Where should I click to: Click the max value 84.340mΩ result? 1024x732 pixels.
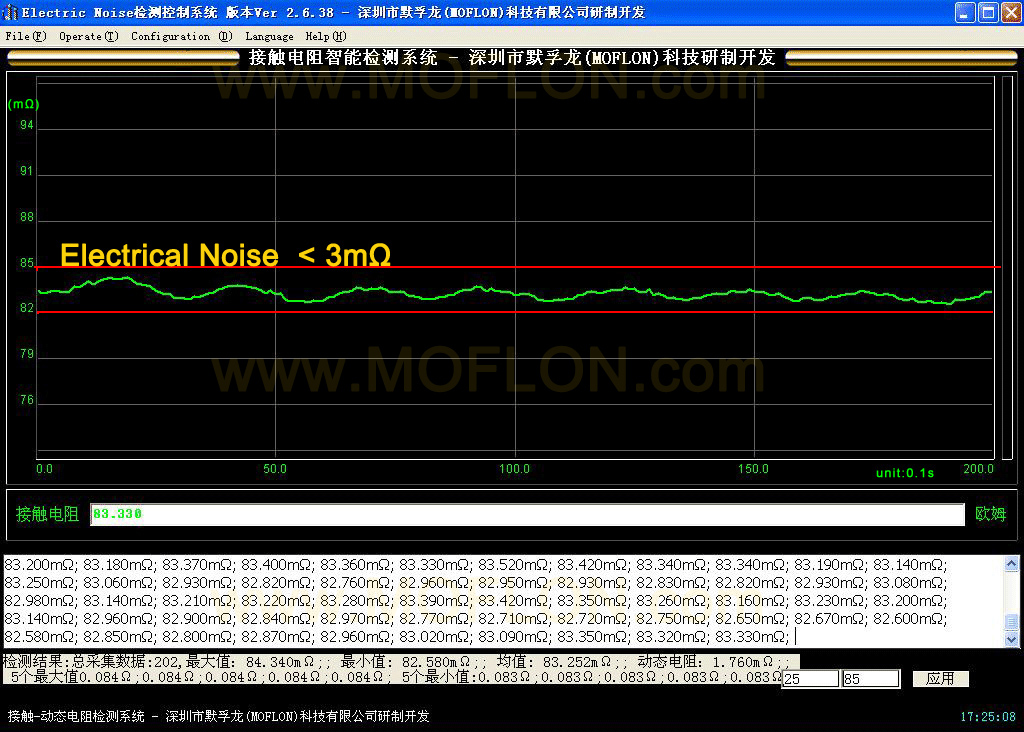pyautogui.click(x=280, y=662)
